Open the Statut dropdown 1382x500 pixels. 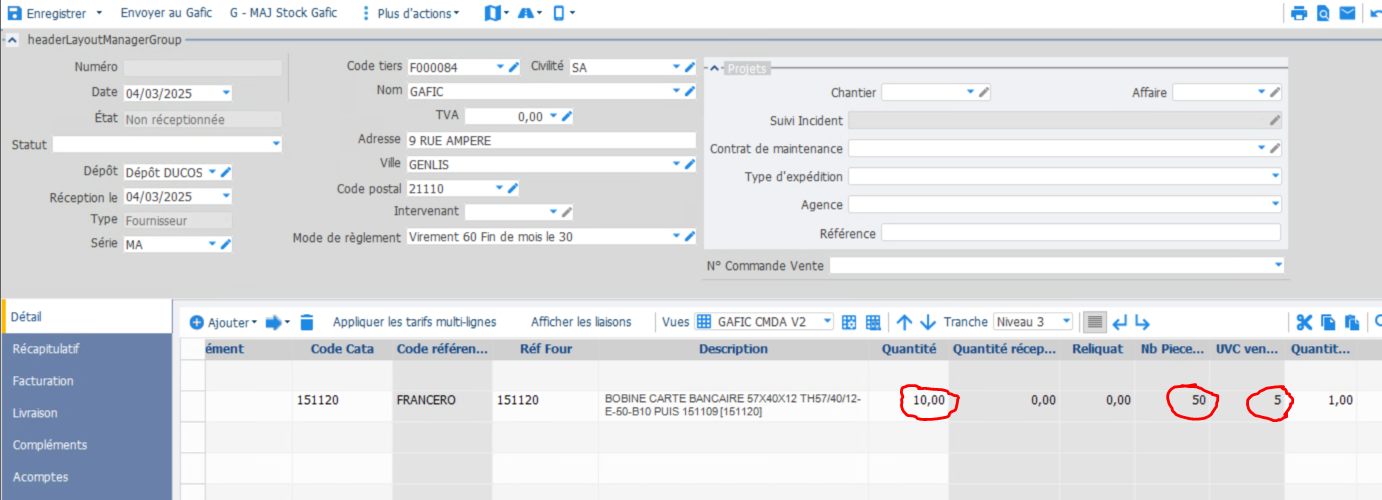(275, 145)
